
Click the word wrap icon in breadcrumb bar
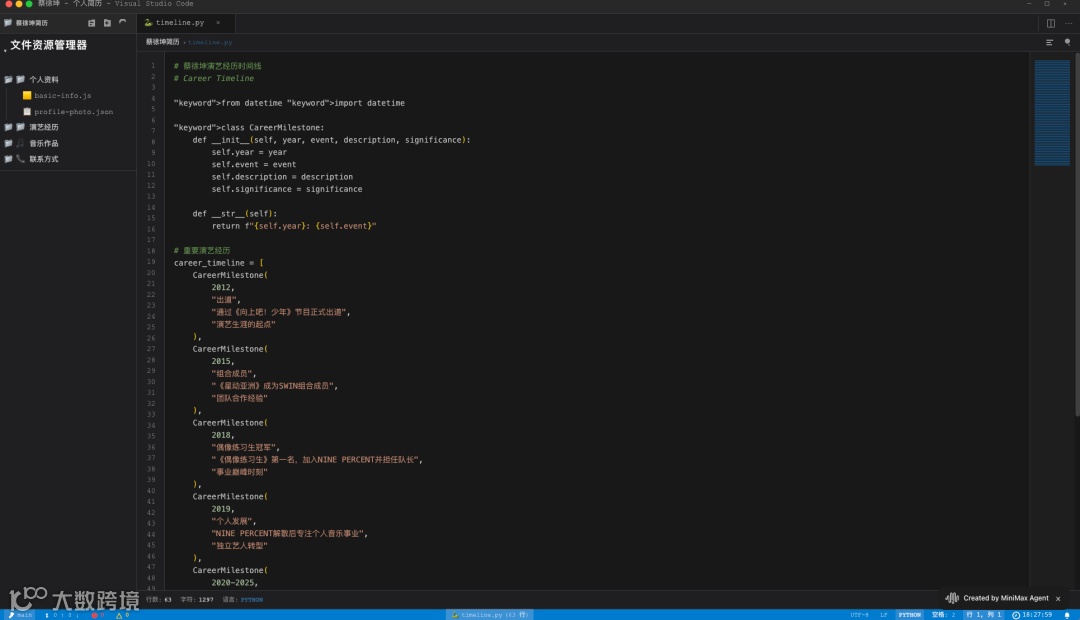coord(1050,42)
